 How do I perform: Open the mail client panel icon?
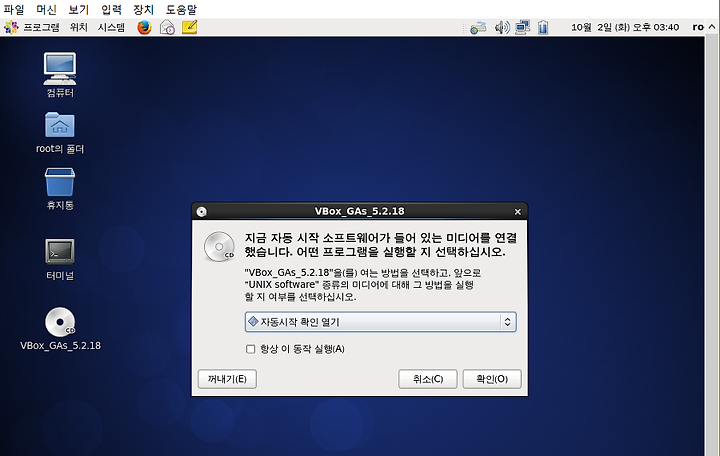[x=167, y=28]
